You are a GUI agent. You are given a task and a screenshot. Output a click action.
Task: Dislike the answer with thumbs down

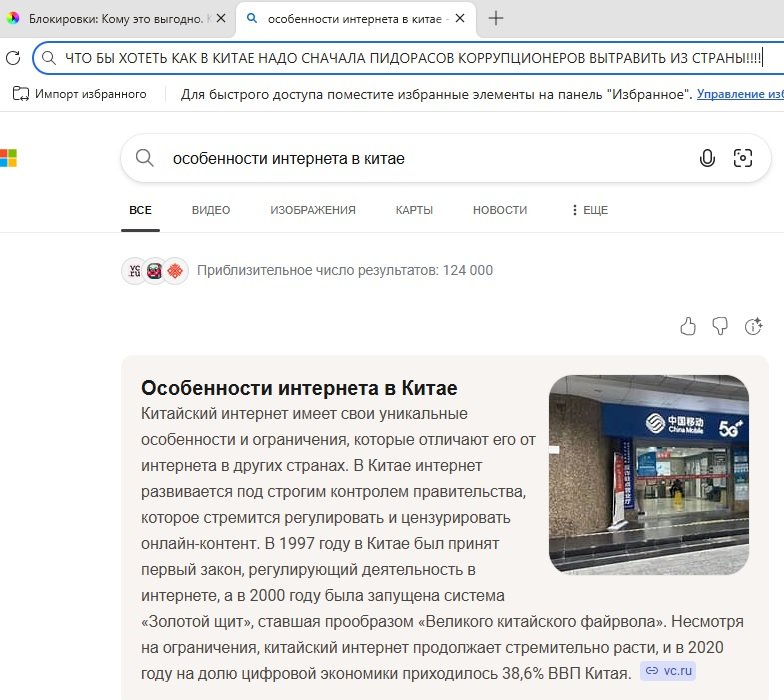719,326
